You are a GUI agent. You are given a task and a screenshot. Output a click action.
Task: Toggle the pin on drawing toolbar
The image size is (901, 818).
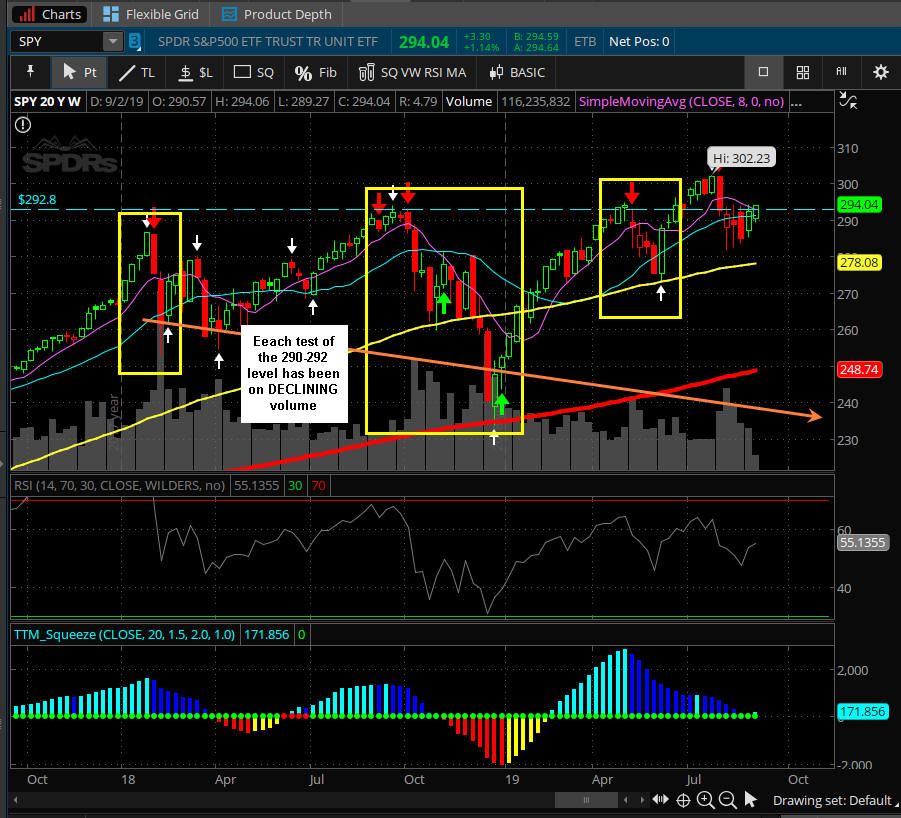tap(30, 72)
